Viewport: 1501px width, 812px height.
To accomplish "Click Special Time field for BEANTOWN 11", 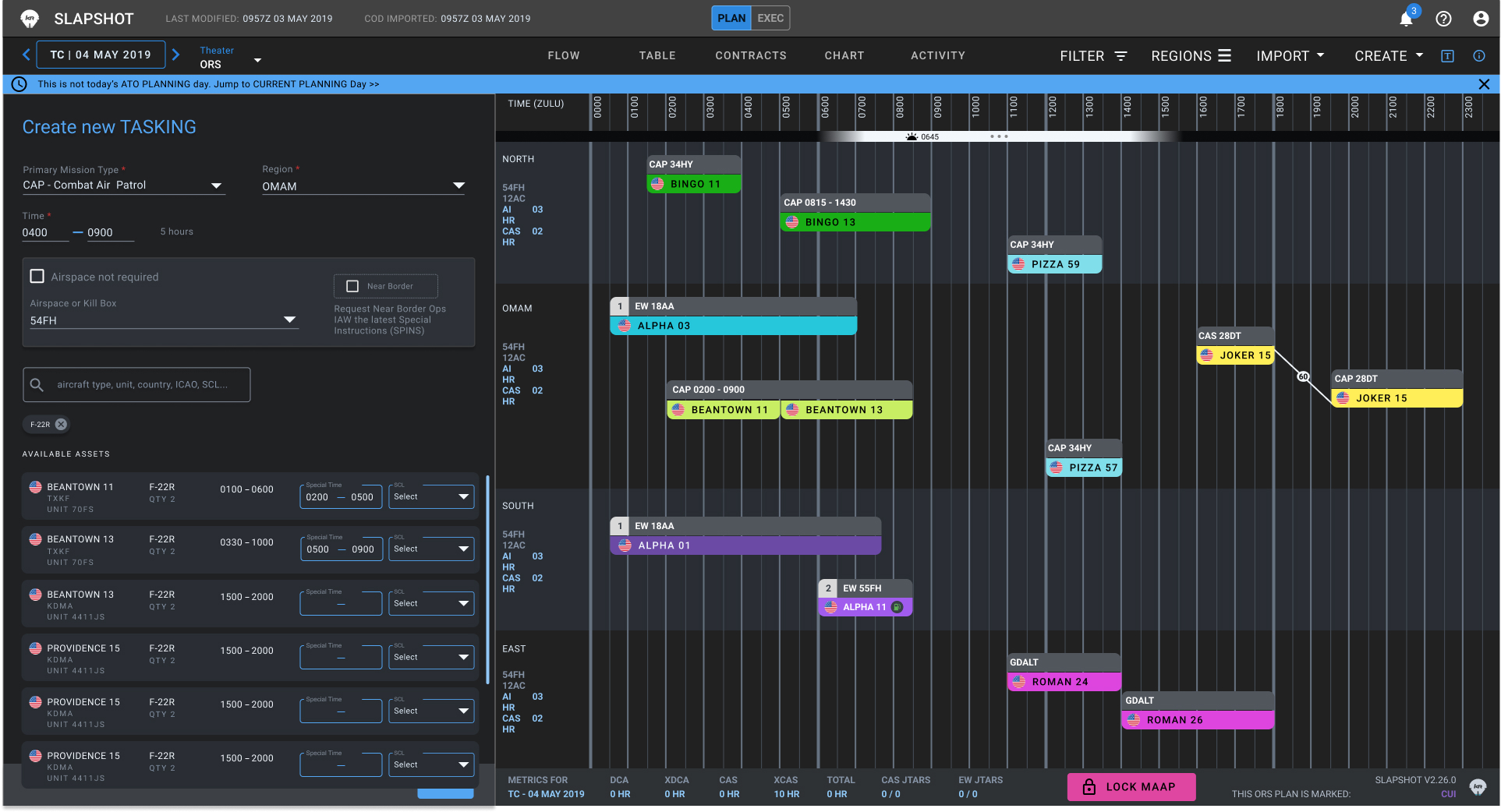I will tap(341, 496).
